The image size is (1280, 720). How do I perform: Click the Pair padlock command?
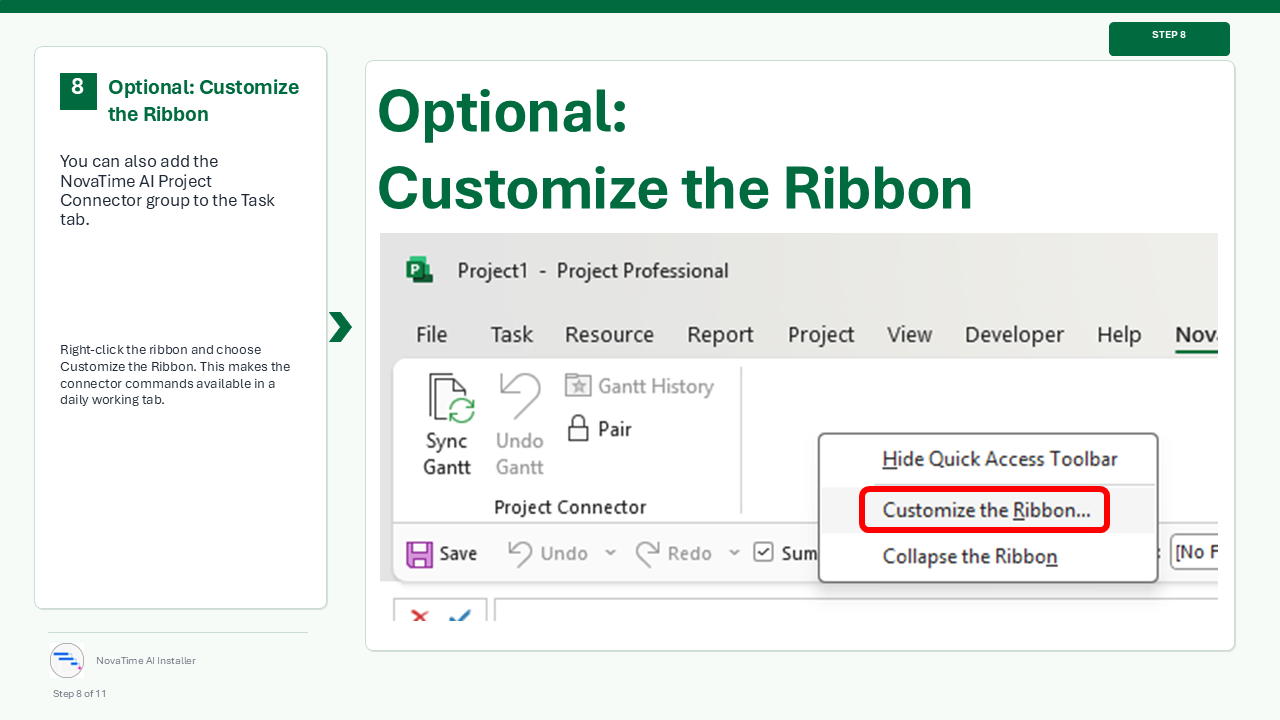point(600,429)
